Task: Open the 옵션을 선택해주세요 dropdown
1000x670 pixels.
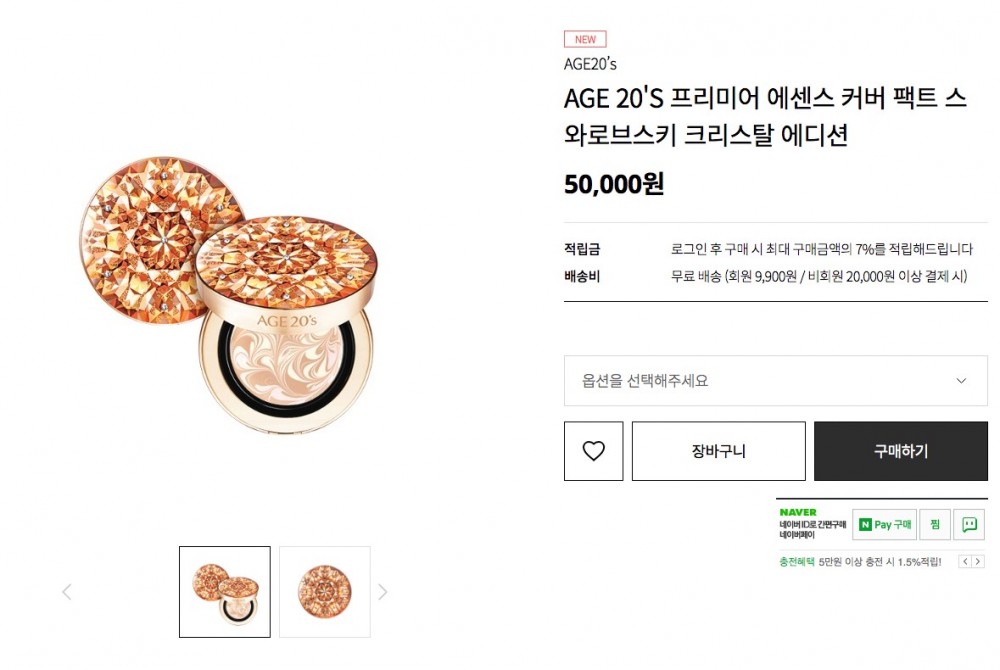Action: 760,381
